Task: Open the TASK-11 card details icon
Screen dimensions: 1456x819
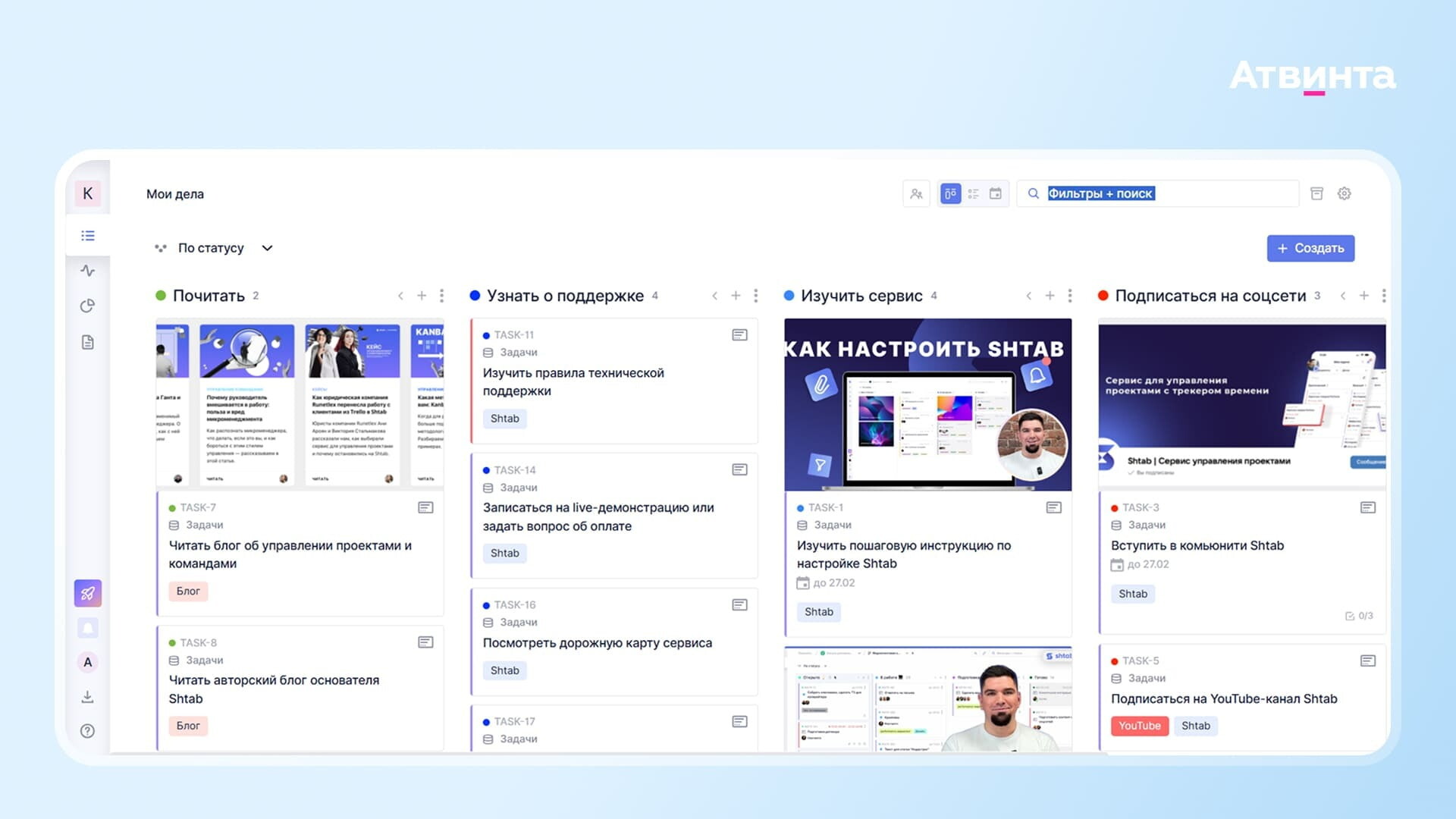Action: pyautogui.click(x=739, y=335)
